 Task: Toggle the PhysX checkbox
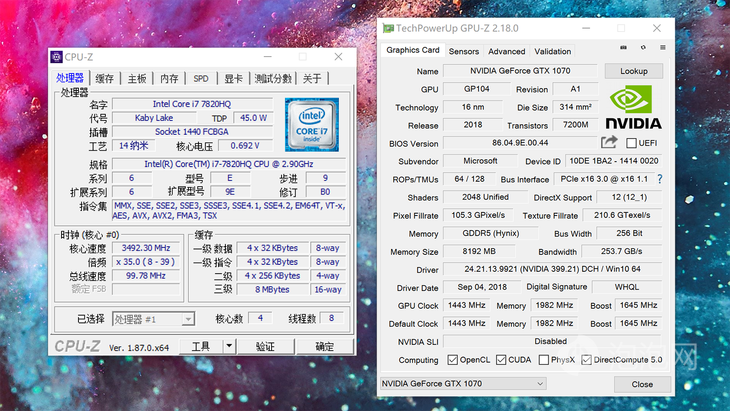click(543, 360)
